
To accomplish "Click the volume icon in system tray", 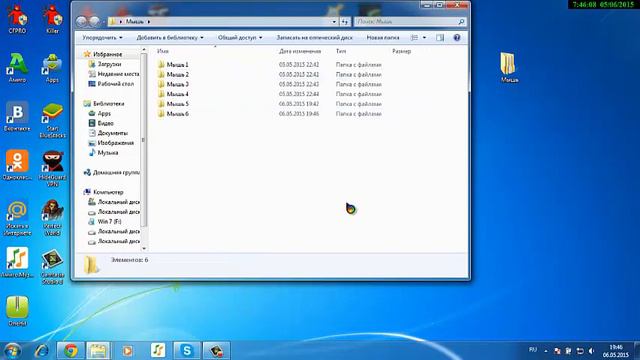I will [591, 351].
